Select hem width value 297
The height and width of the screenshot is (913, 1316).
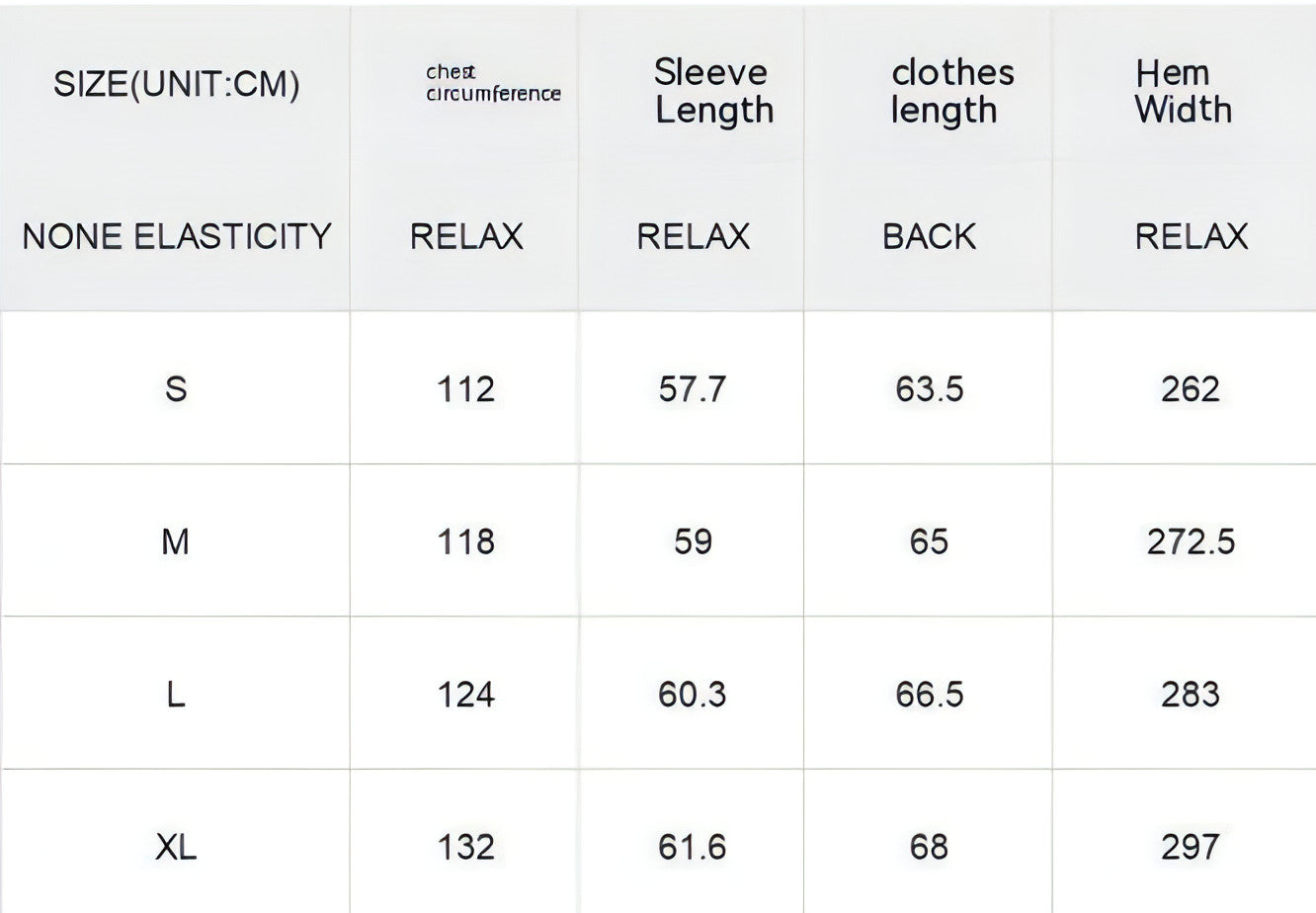point(1191,847)
